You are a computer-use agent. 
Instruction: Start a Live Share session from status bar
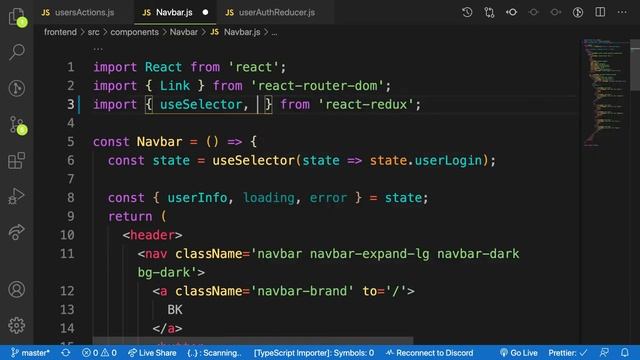152,353
